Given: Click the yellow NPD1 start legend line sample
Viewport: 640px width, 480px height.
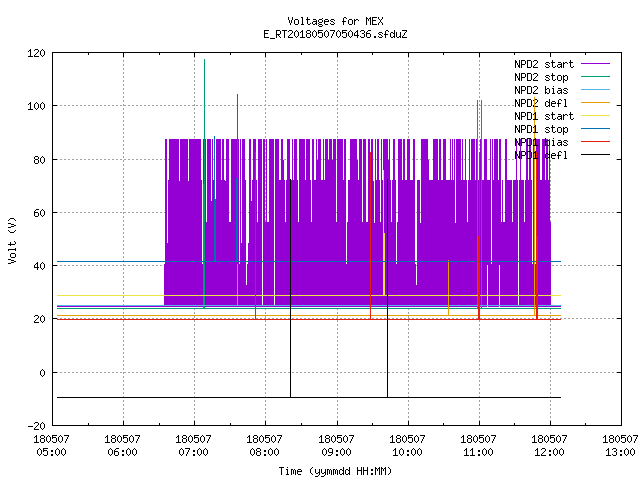Looking at the screenshot, I should pos(596,116).
